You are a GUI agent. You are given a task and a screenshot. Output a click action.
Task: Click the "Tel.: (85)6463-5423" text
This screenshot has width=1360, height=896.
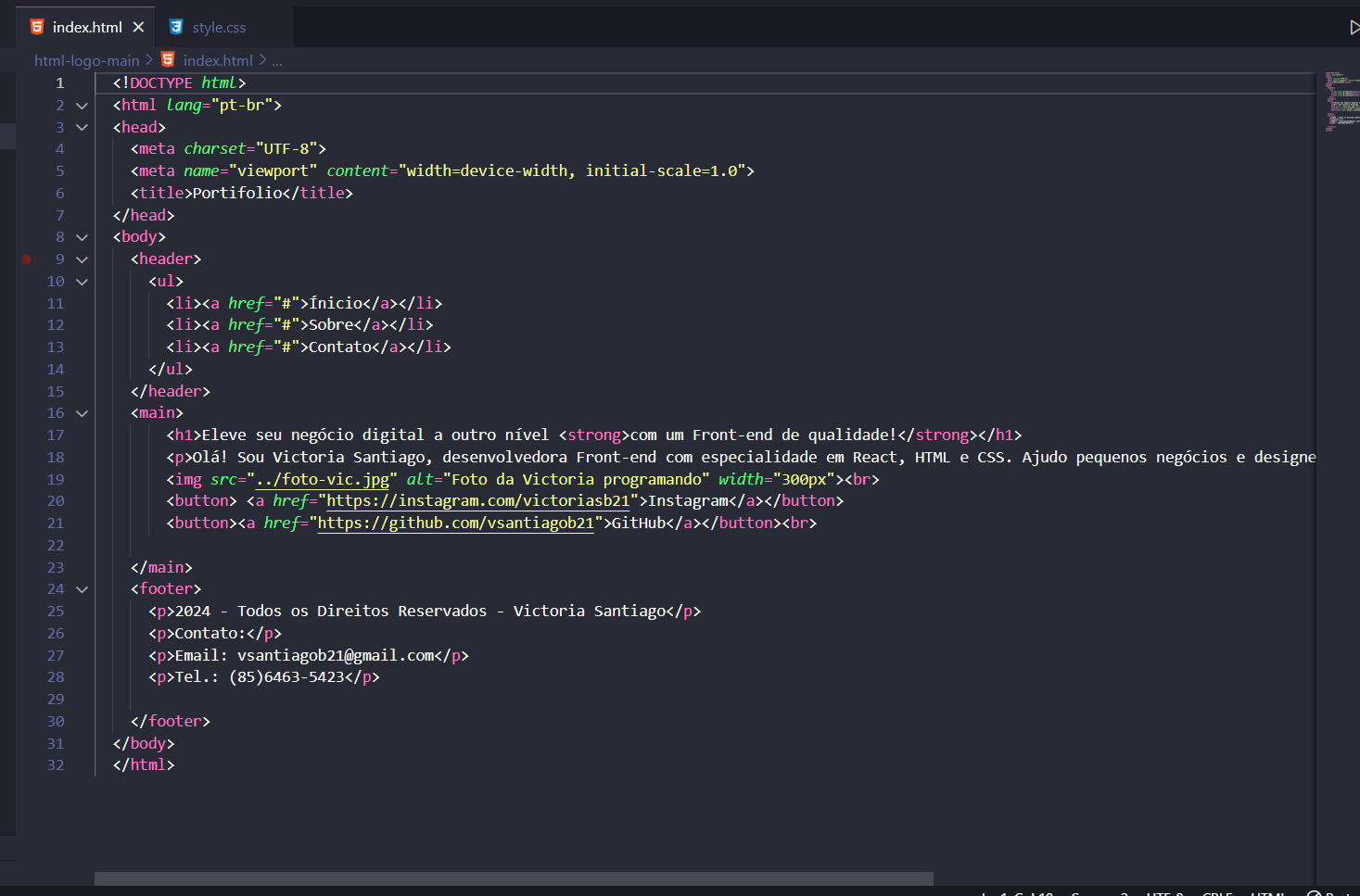(260, 677)
